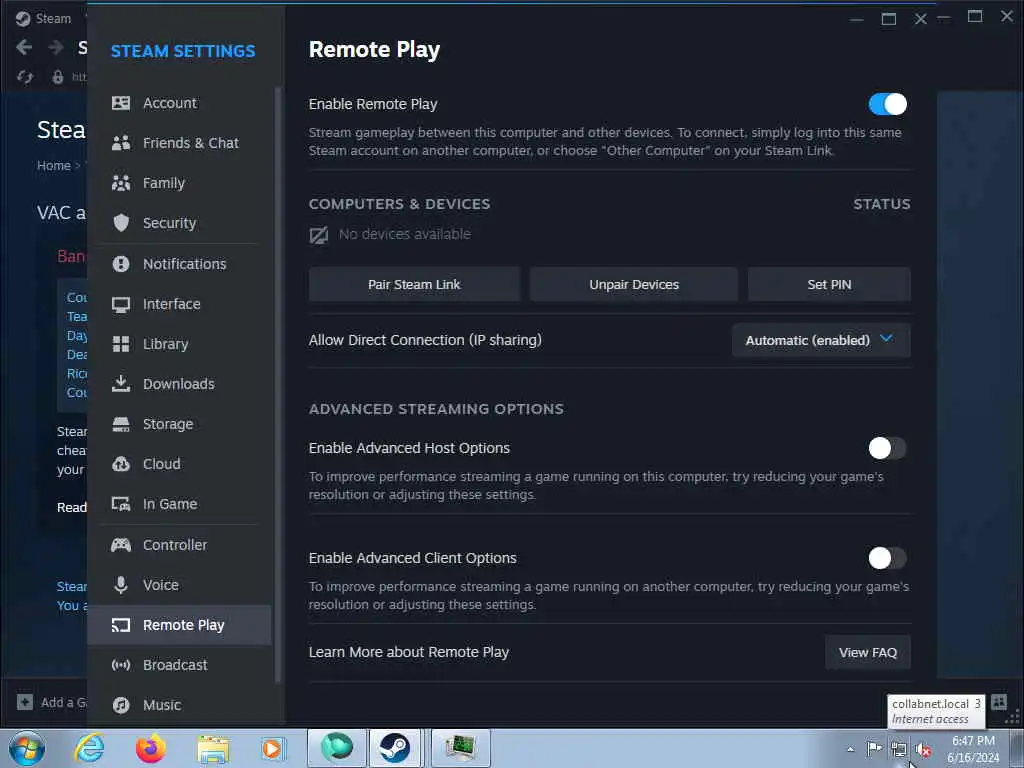Click the settings sidebar scrollbar
The width and height of the screenshot is (1024, 768).
coord(278,385)
